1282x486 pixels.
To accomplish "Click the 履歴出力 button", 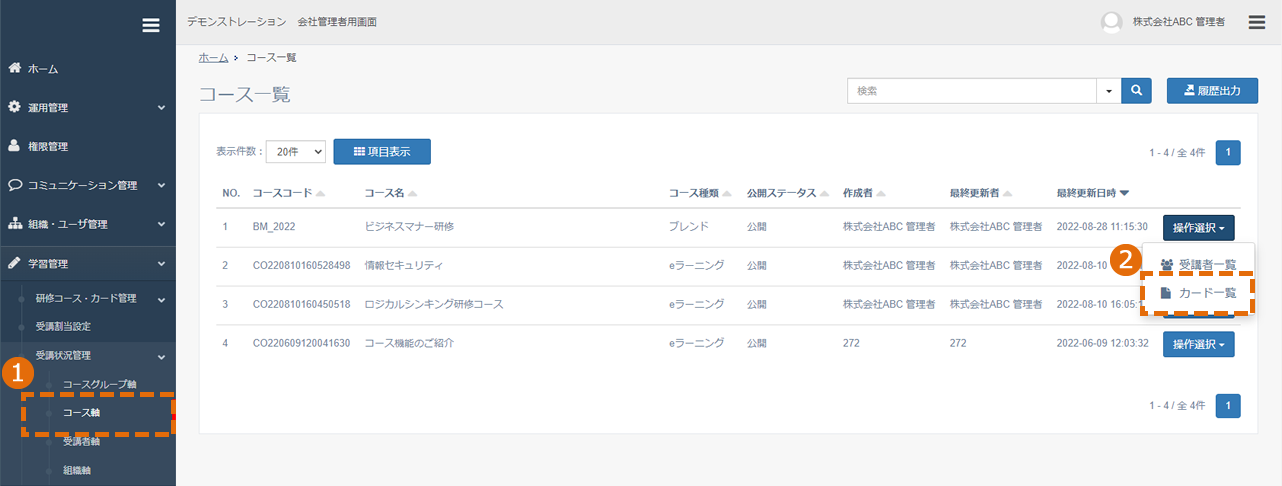I will pos(1212,90).
